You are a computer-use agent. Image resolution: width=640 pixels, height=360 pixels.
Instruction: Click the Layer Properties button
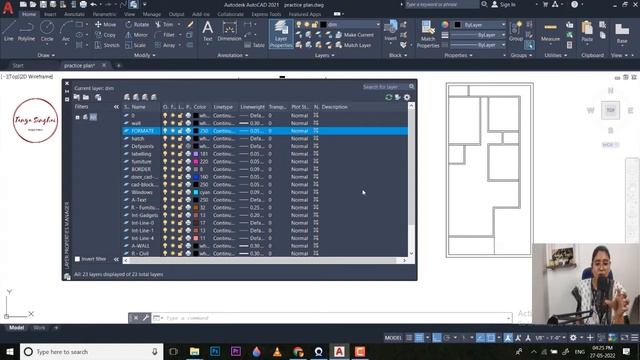pos(281,34)
